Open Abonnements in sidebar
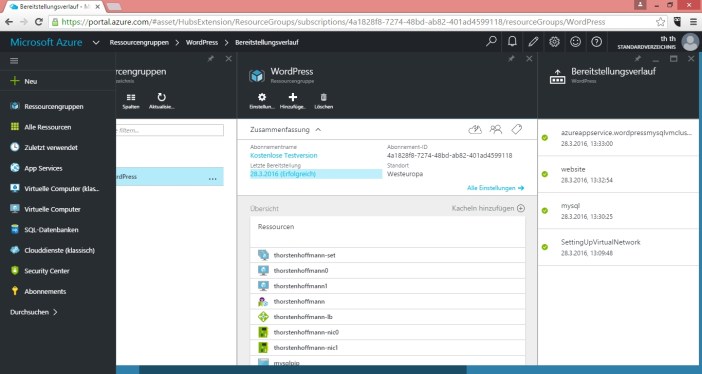The height and width of the screenshot is (374, 702). (57, 292)
